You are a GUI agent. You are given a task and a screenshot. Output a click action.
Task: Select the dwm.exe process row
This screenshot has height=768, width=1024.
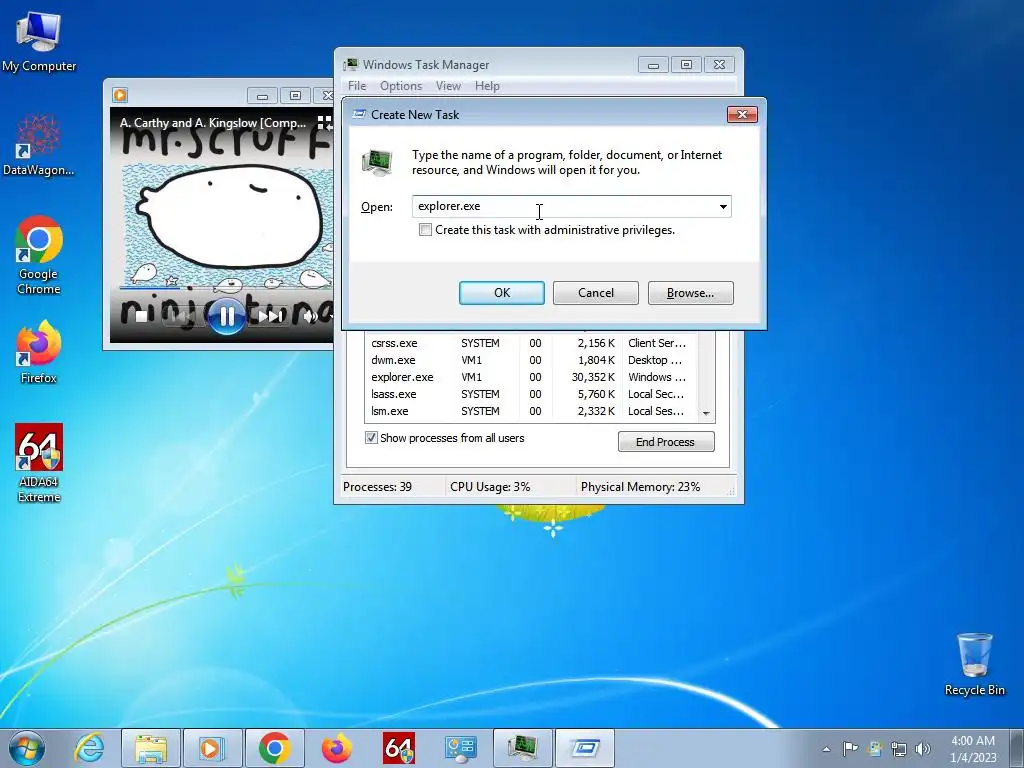pyautogui.click(x=531, y=360)
